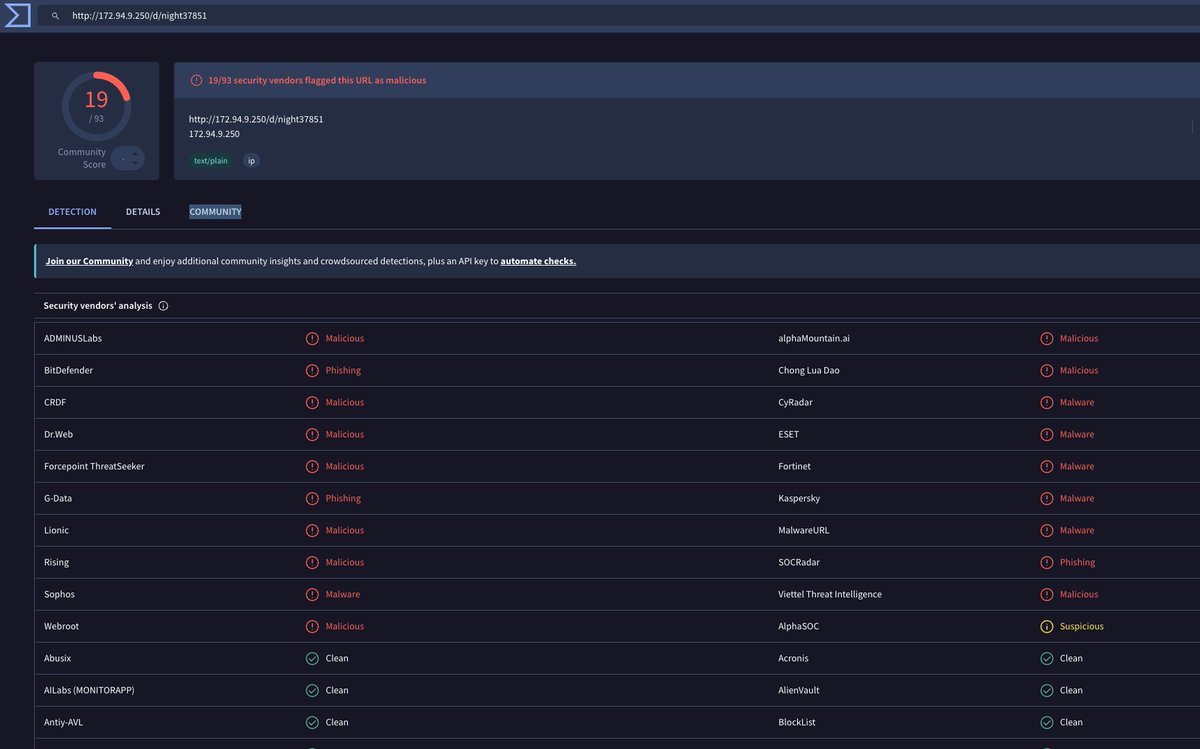
Task: Follow the automate checks link
Action: point(538,261)
